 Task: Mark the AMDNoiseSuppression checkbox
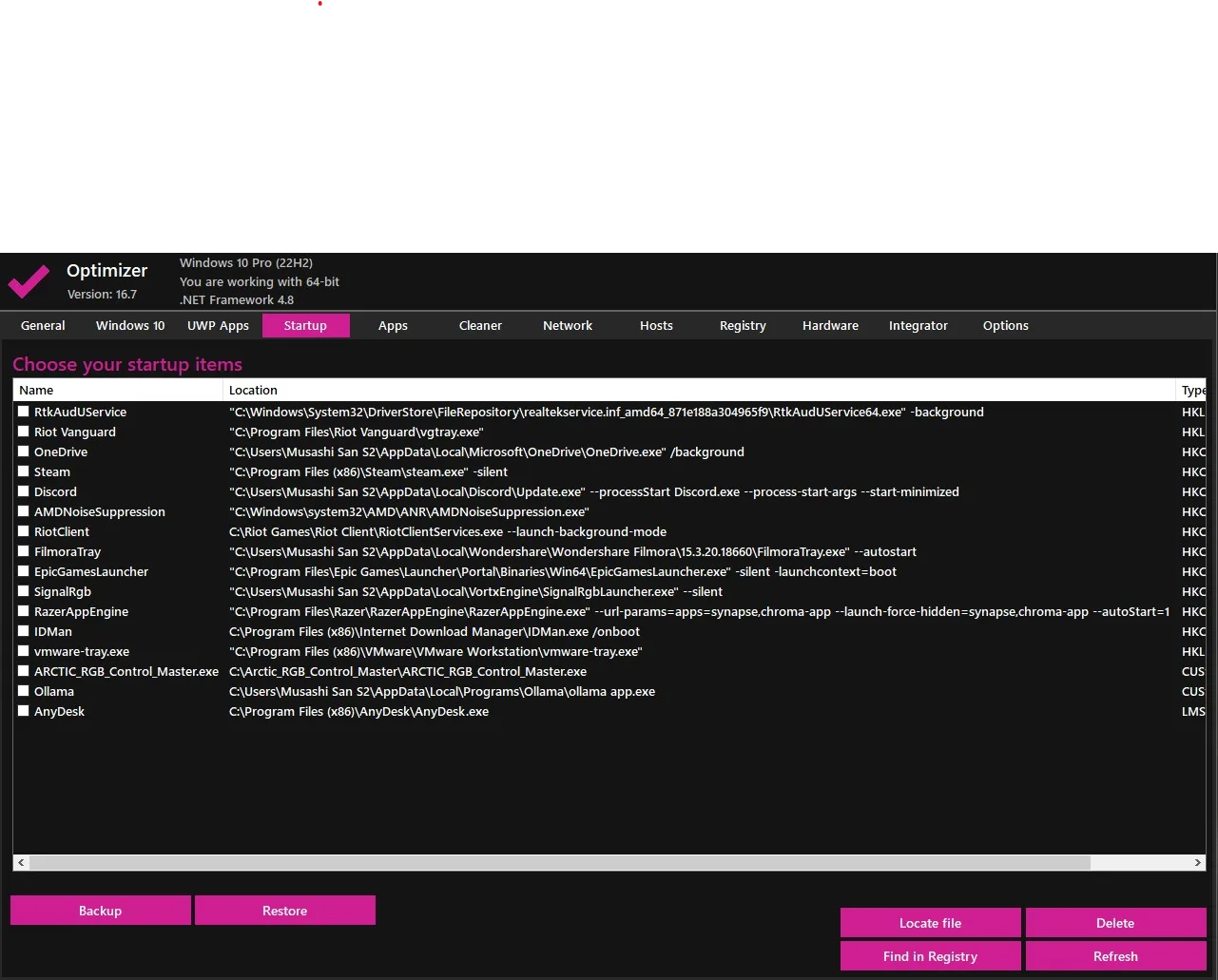[x=24, y=511]
